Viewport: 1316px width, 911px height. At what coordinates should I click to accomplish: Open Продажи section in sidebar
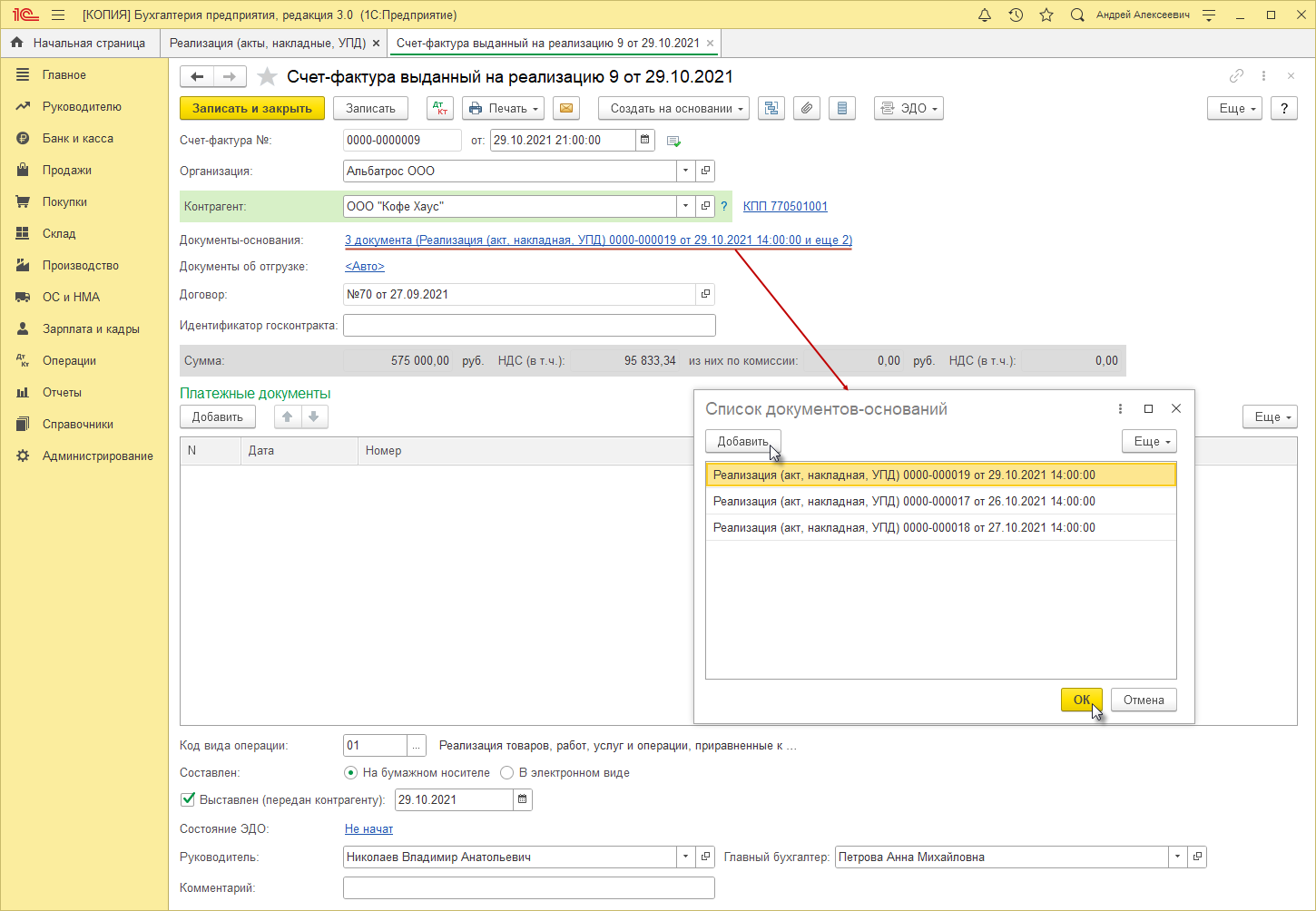click(66, 171)
